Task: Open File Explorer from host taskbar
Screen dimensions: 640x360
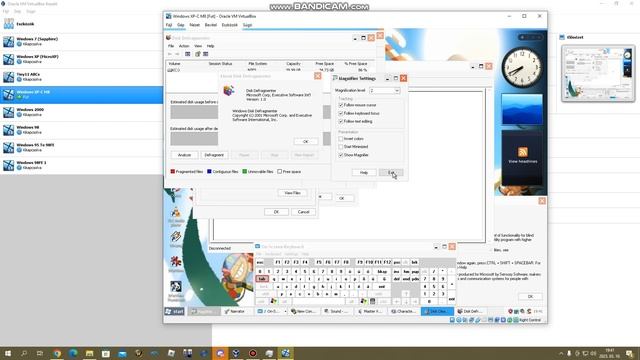Action: (89, 353)
